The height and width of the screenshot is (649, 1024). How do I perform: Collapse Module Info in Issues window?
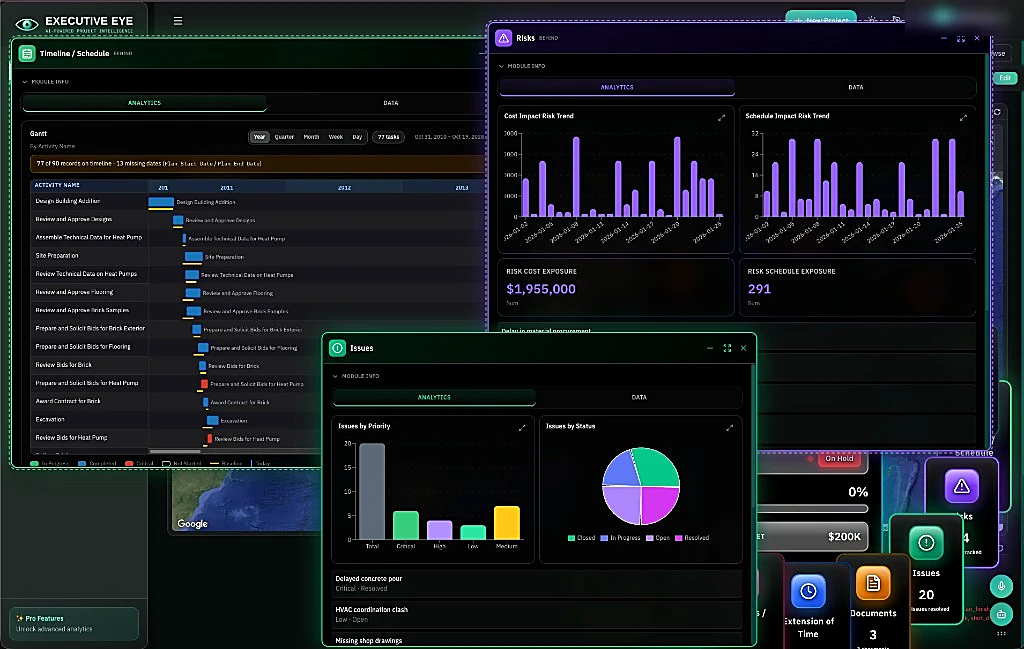(356, 376)
